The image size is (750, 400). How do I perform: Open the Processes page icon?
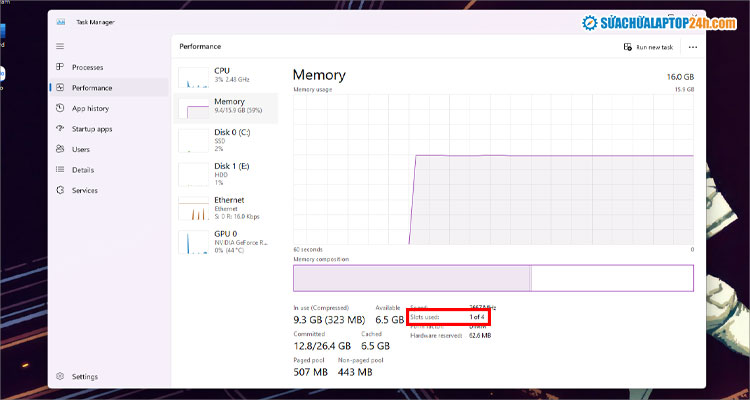pos(61,67)
